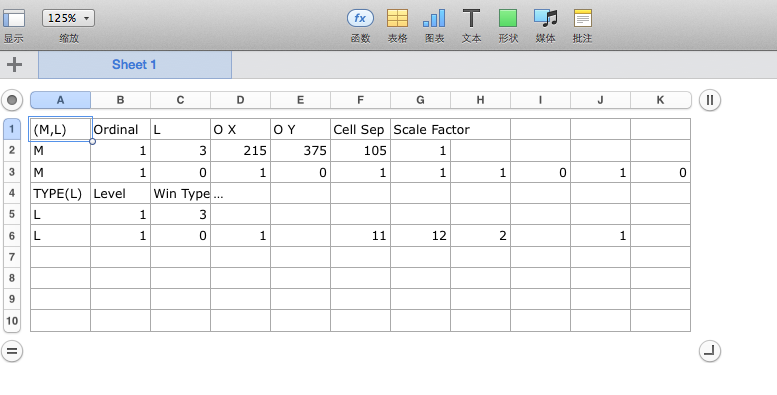Select row 1 header
The height and width of the screenshot is (395, 777).
[x=12, y=129]
